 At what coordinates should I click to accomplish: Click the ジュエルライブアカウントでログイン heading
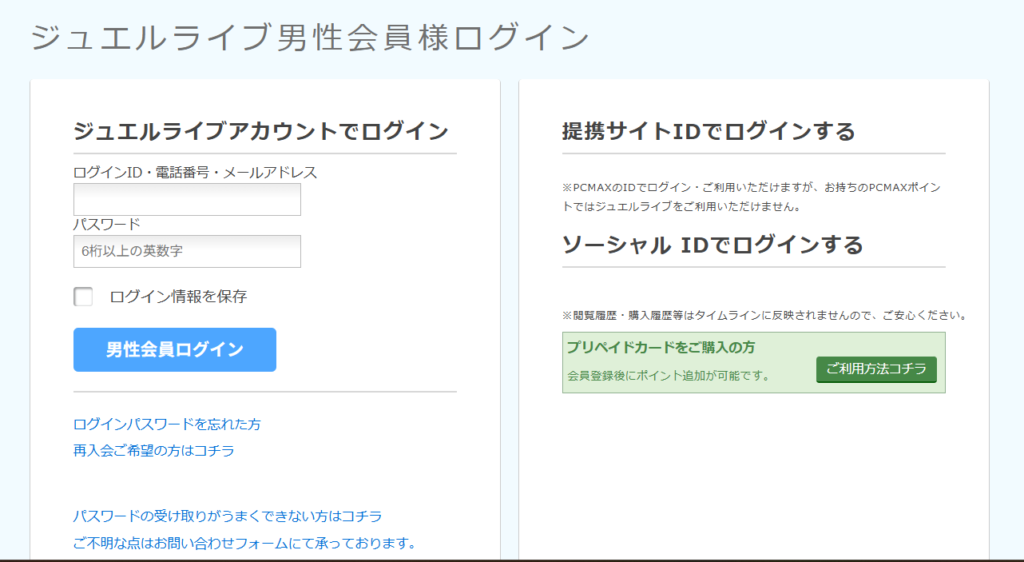261,131
